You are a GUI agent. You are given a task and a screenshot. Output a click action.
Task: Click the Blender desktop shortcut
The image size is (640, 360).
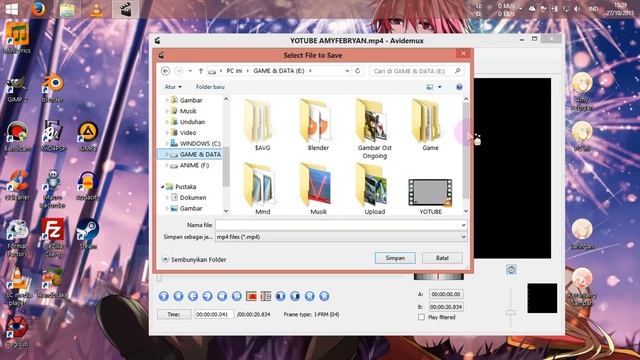pyautogui.click(x=52, y=89)
